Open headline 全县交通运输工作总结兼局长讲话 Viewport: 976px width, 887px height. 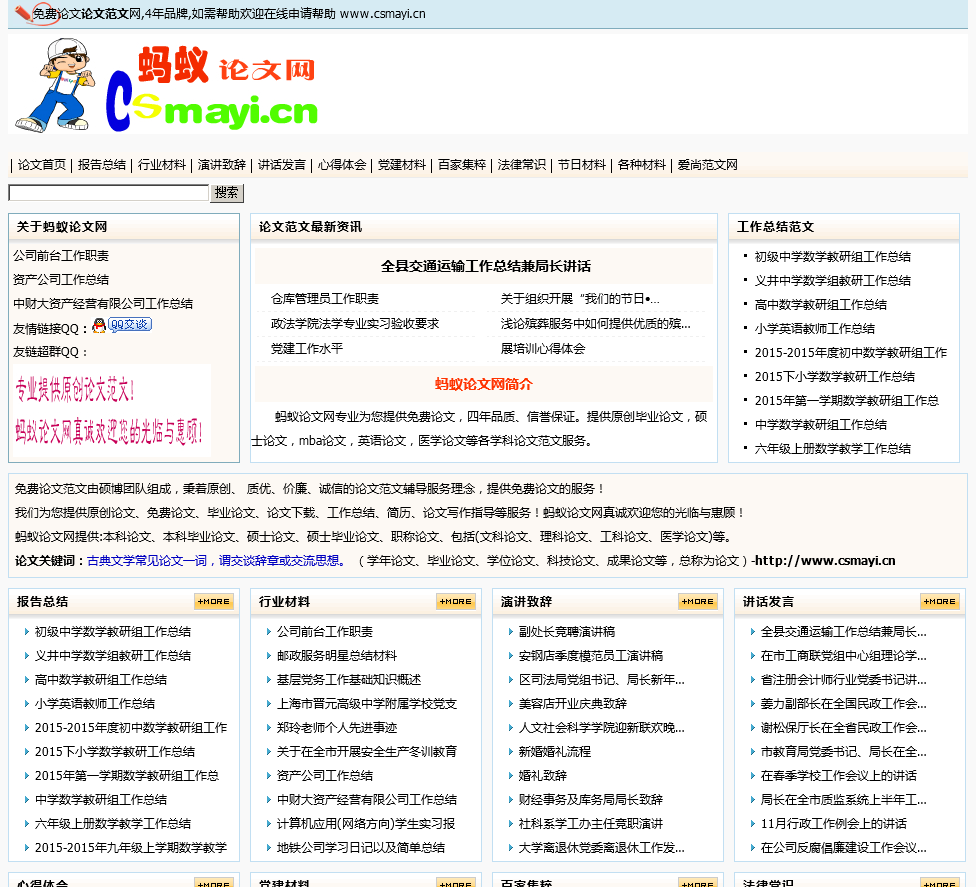486,266
